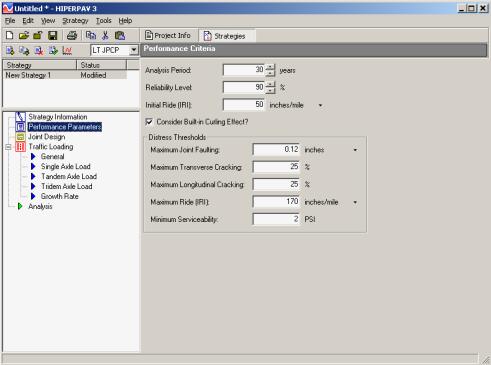Click the Print icon in the toolbar
491x365 pixels.
[x=72, y=35]
